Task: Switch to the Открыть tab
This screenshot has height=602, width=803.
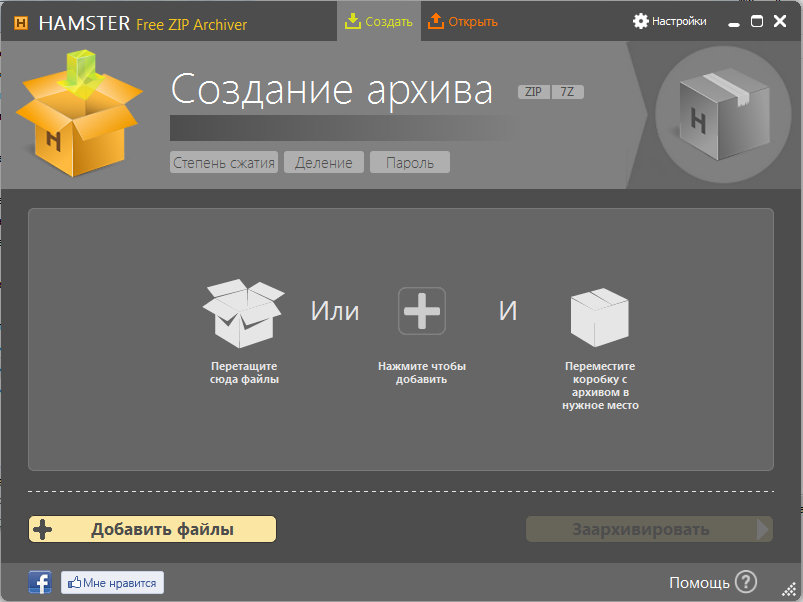Action: [462, 21]
